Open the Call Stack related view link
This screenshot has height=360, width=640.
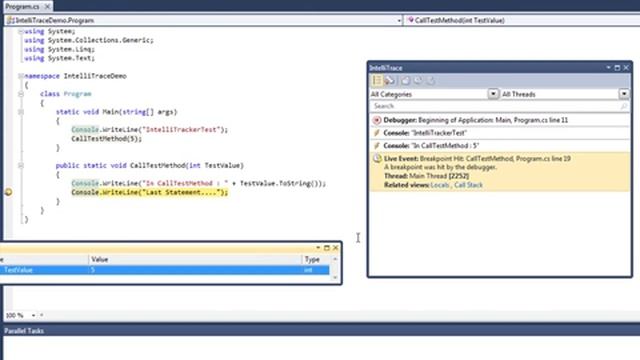(x=468, y=185)
